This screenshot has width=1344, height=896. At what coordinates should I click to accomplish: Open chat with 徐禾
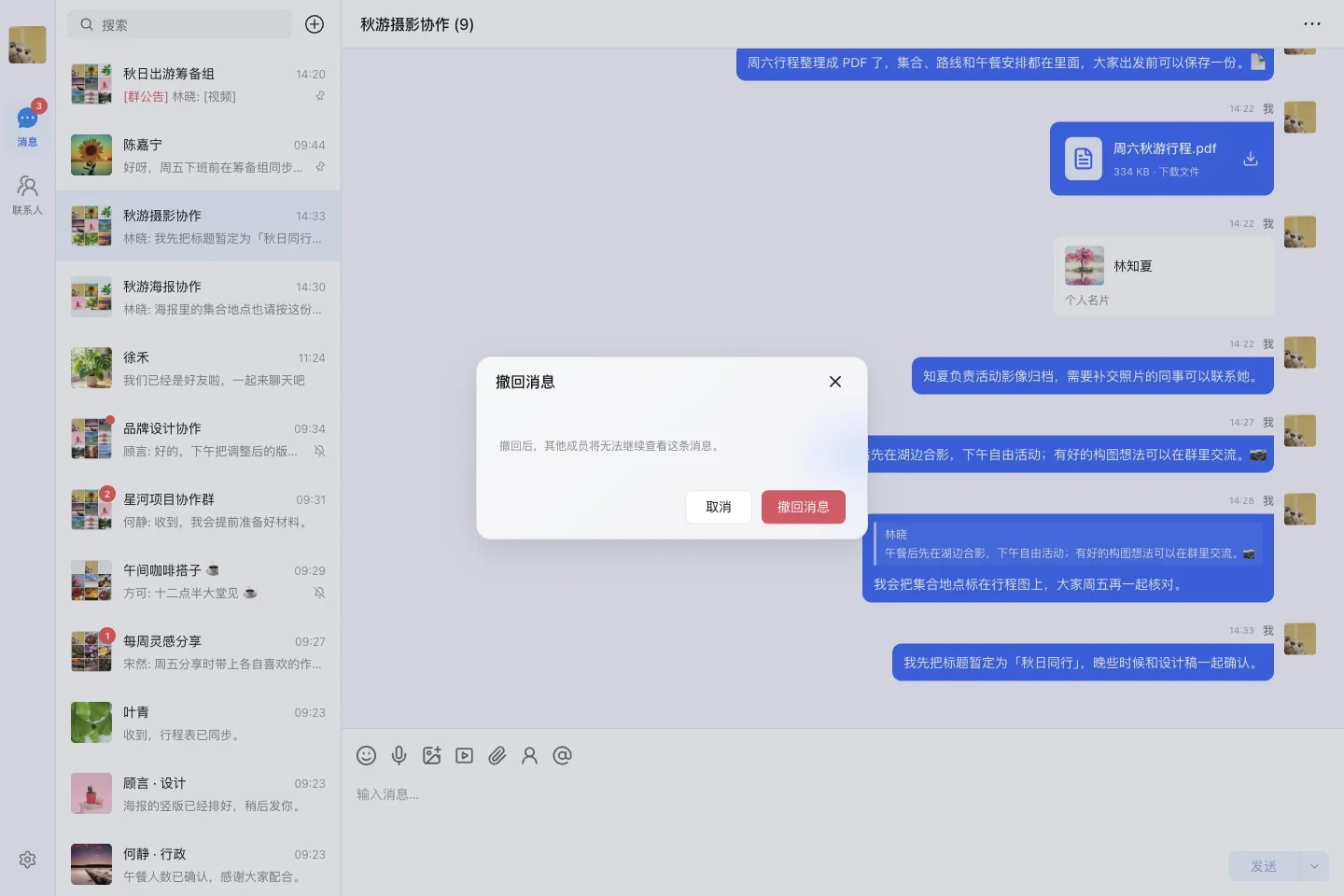tap(198, 368)
